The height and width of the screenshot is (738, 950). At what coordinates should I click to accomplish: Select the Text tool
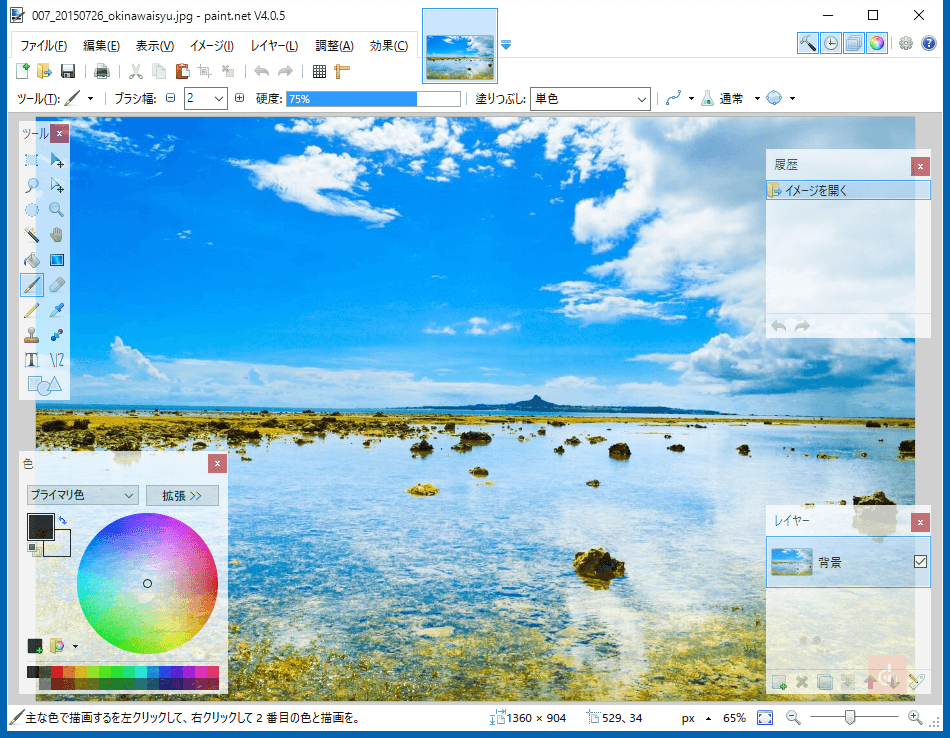32,360
